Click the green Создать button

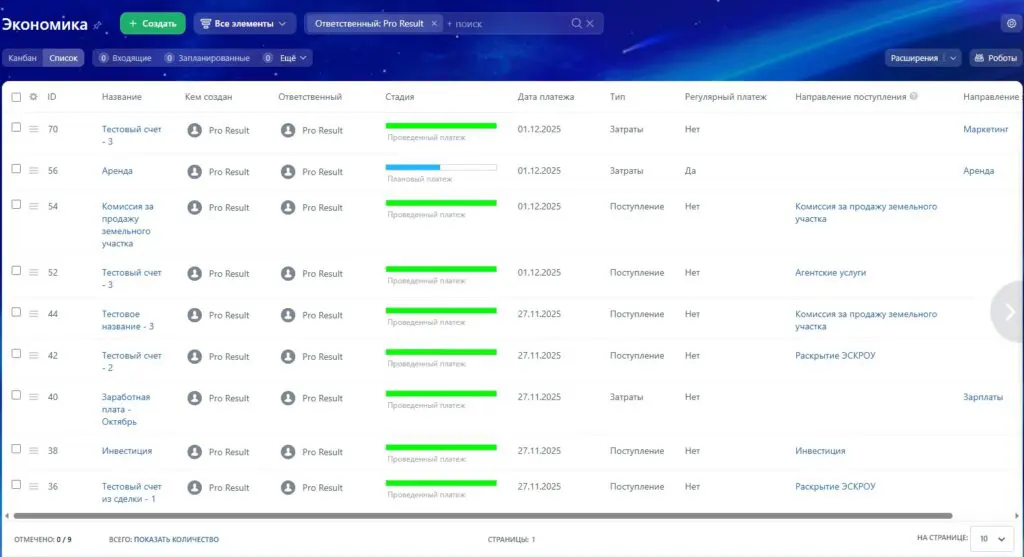pos(153,24)
